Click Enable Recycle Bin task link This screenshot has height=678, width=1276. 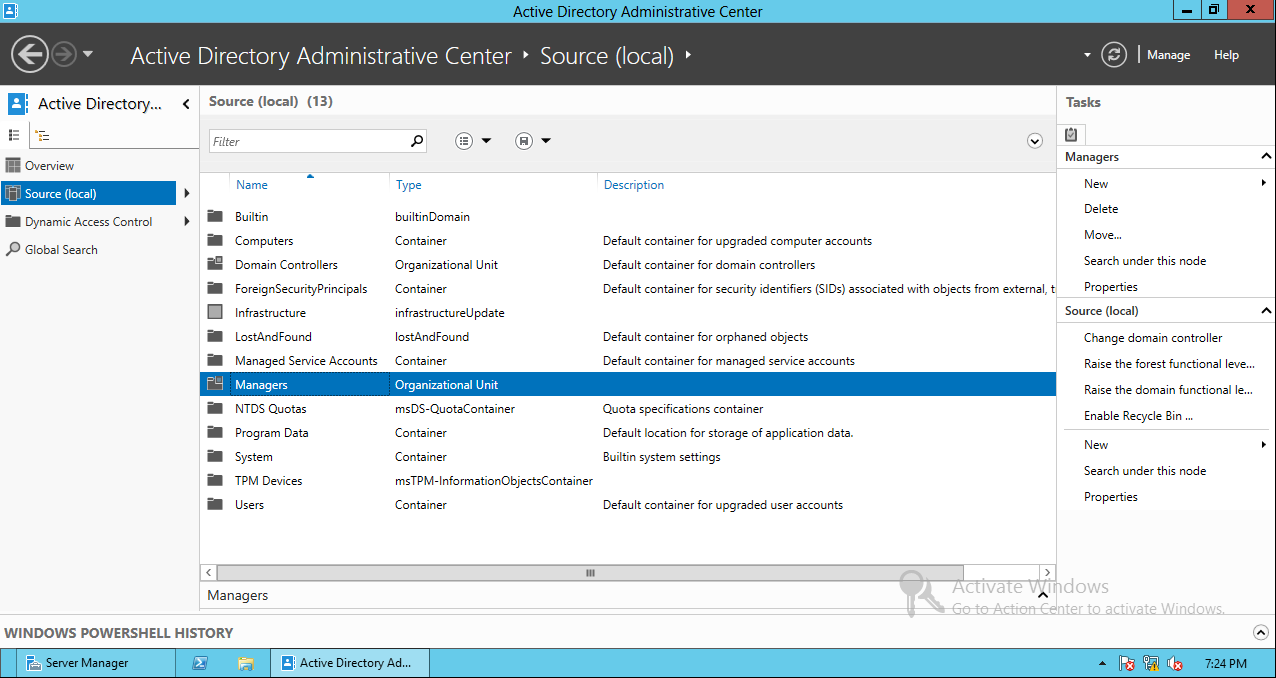[x=1140, y=415]
